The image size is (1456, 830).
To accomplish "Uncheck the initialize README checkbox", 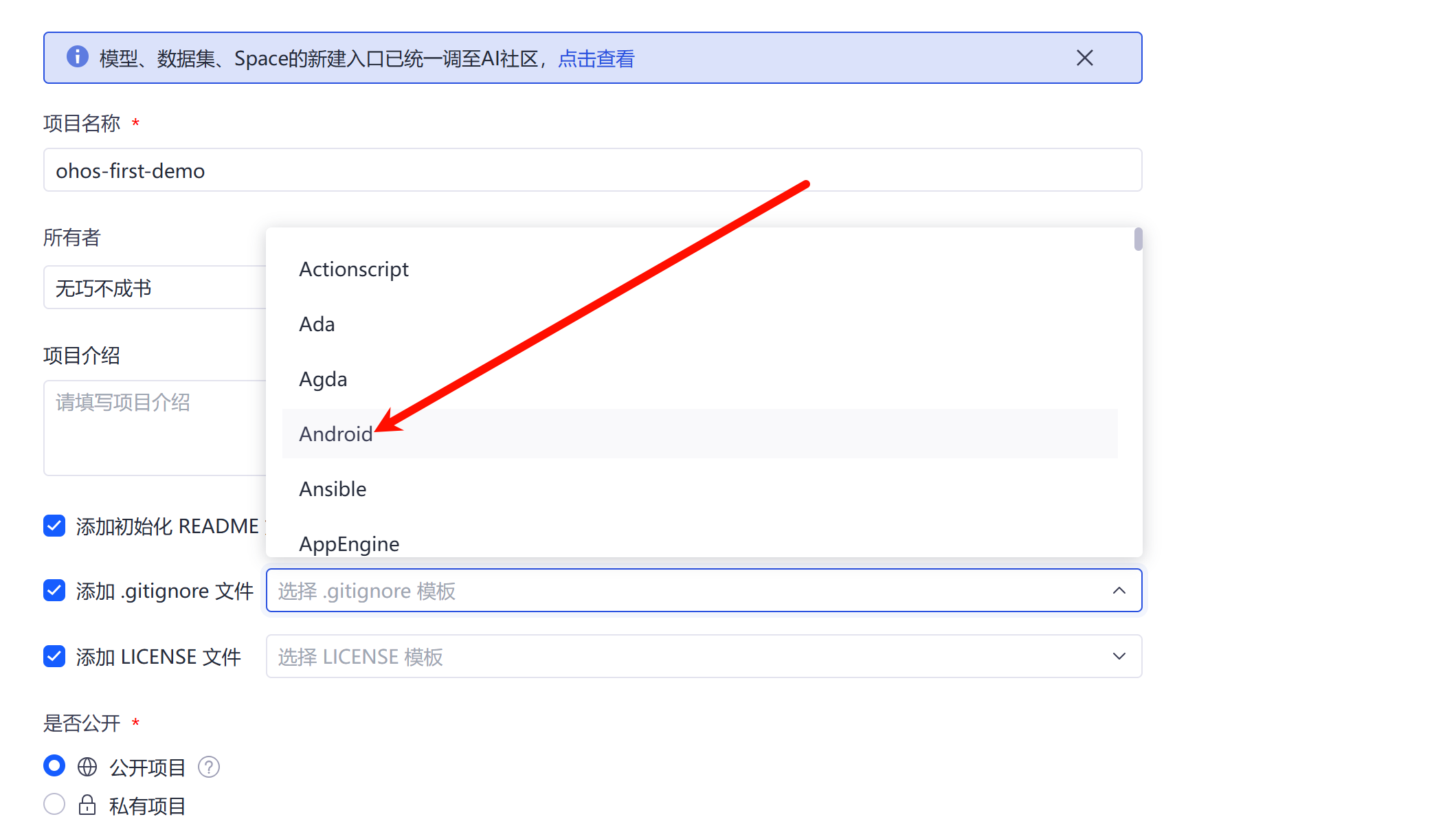I will pos(54,526).
